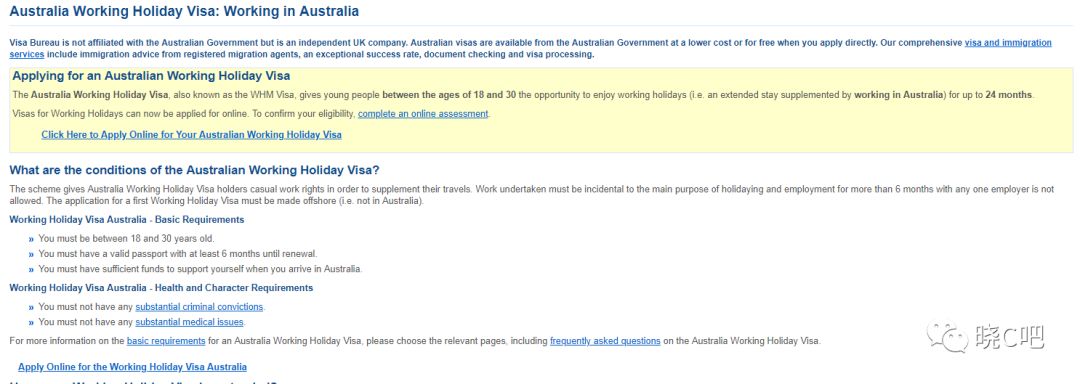The width and height of the screenshot is (1080, 384).
Task: Click bullet arrow beside valid passport requirement
Action: pos(31,254)
